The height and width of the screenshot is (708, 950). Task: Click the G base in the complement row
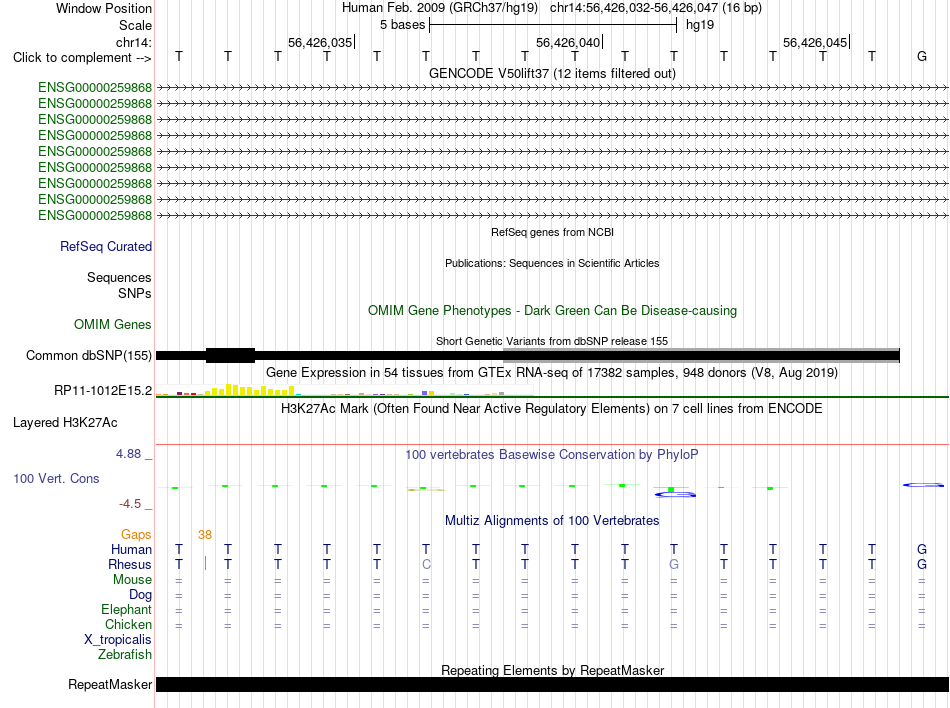(922, 56)
